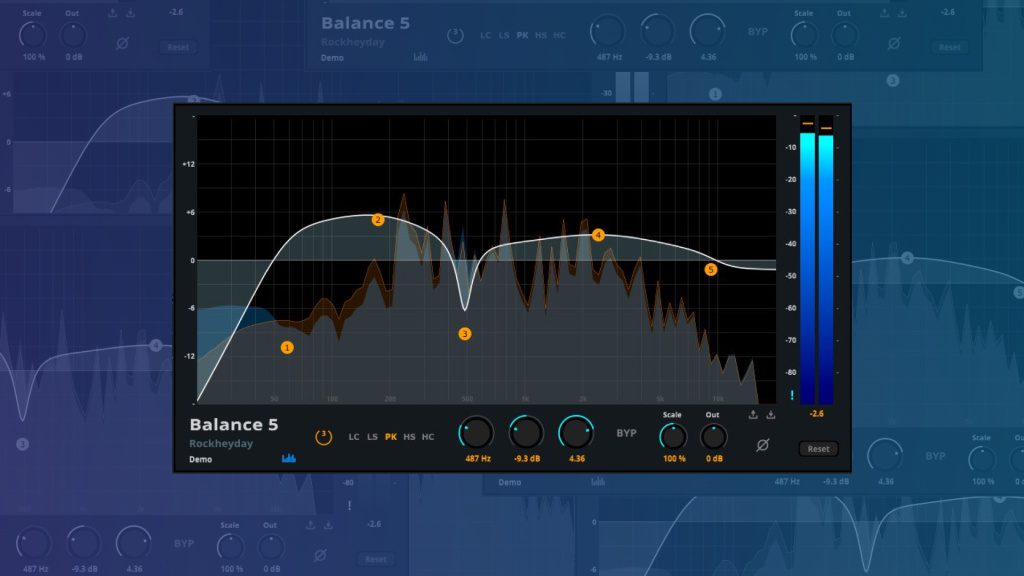Toggle phase invert in bottom-left background plugin

320,555
